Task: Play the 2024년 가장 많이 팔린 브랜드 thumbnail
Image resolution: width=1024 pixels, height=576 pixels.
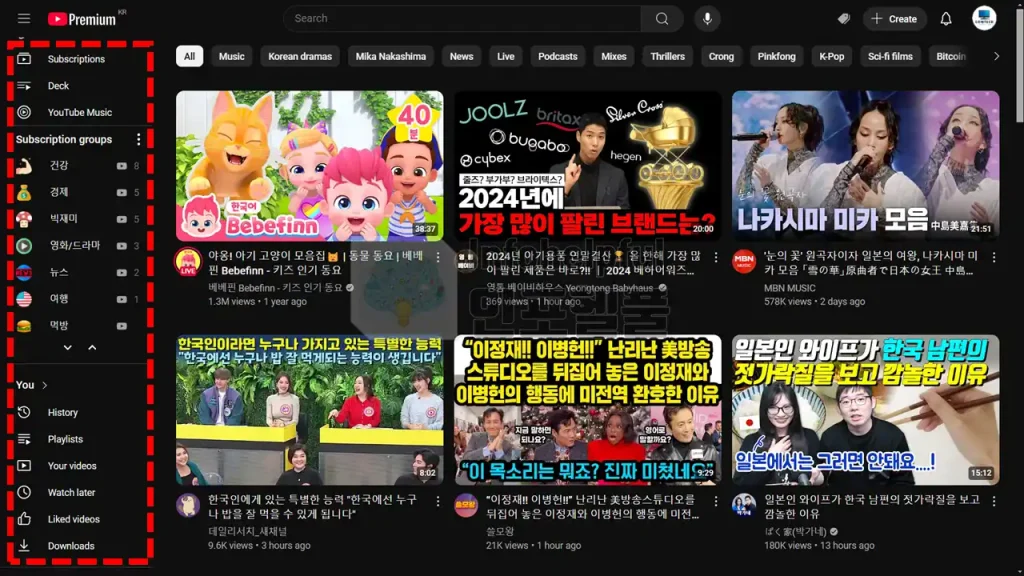Action: tap(588, 166)
